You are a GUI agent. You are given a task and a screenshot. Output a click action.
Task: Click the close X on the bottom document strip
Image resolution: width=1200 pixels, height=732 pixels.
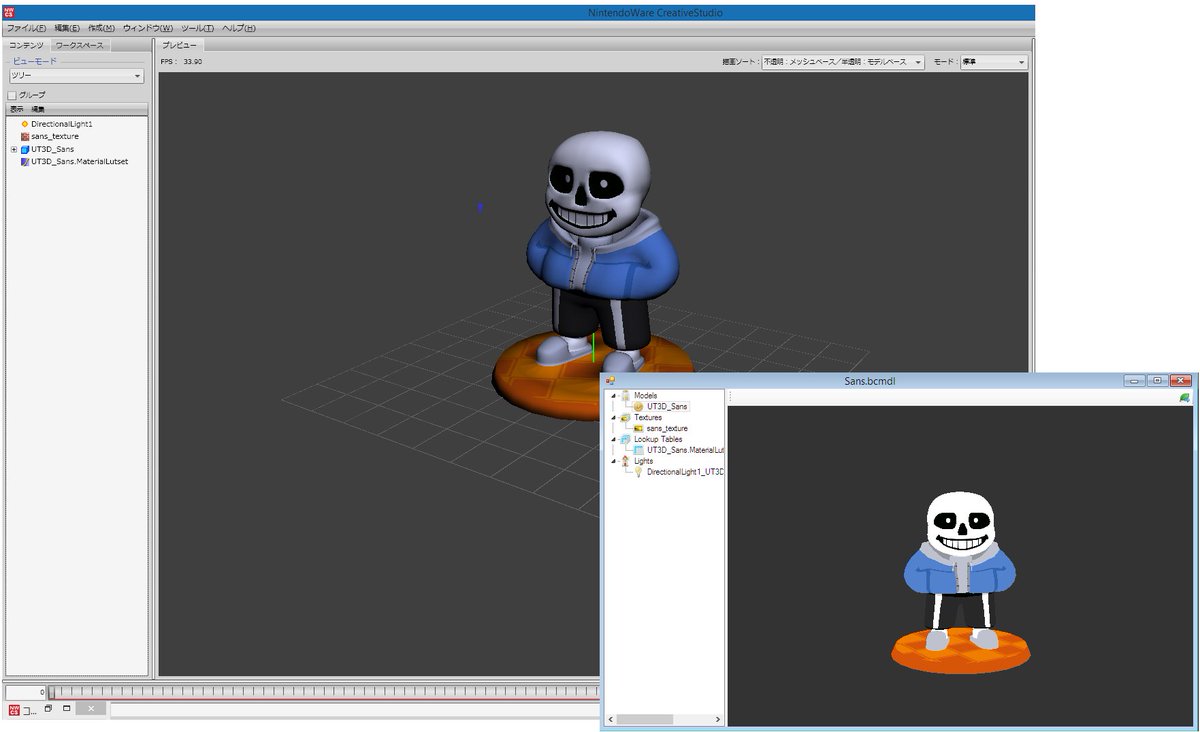(x=90, y=709)
